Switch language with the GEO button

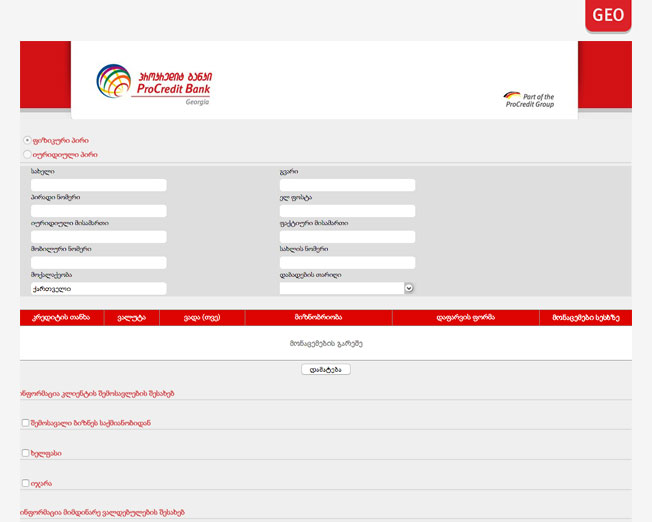click(x=608, y=15)
